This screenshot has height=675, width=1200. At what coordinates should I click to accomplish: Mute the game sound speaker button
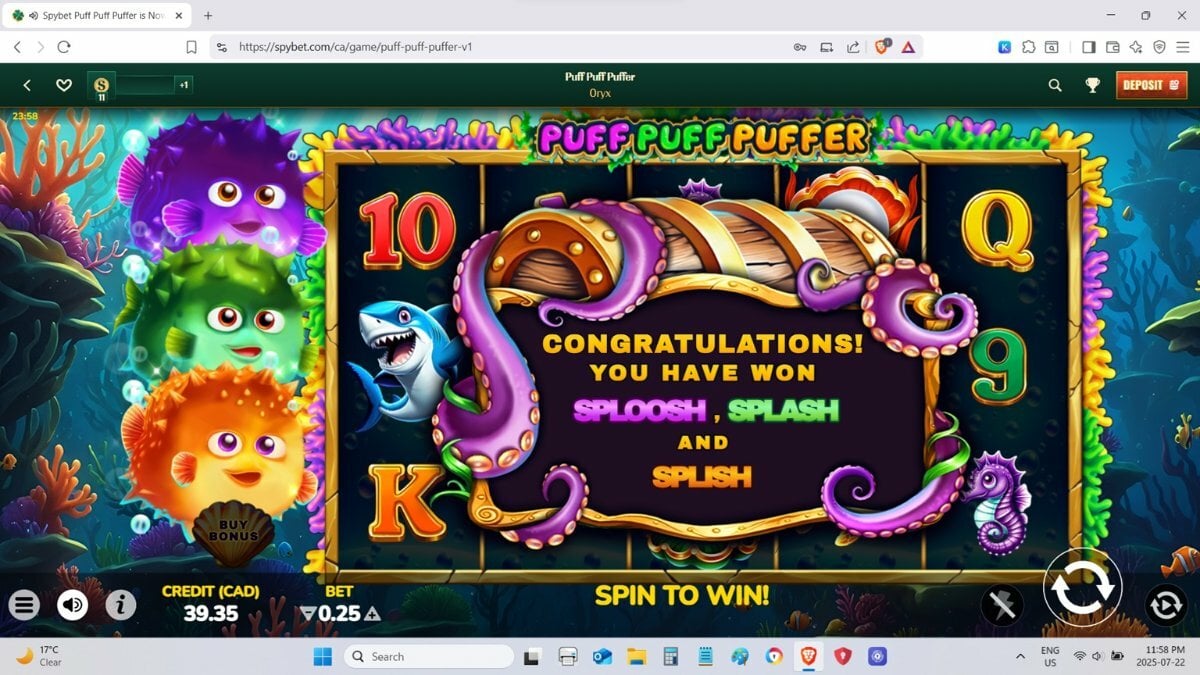(73, 604)
